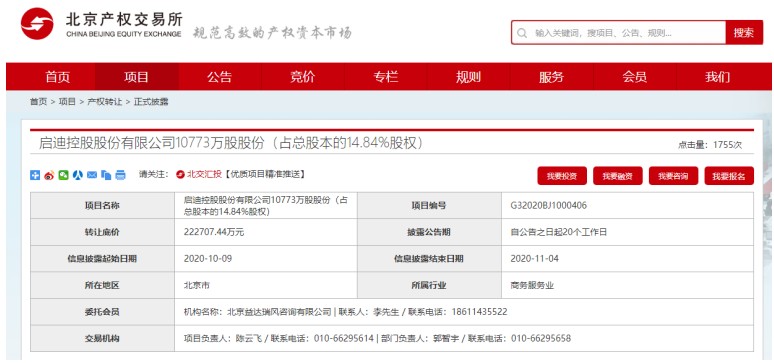Click the 披露公告期 header cell
The image size is (774, 363).
tap(429, 232)
